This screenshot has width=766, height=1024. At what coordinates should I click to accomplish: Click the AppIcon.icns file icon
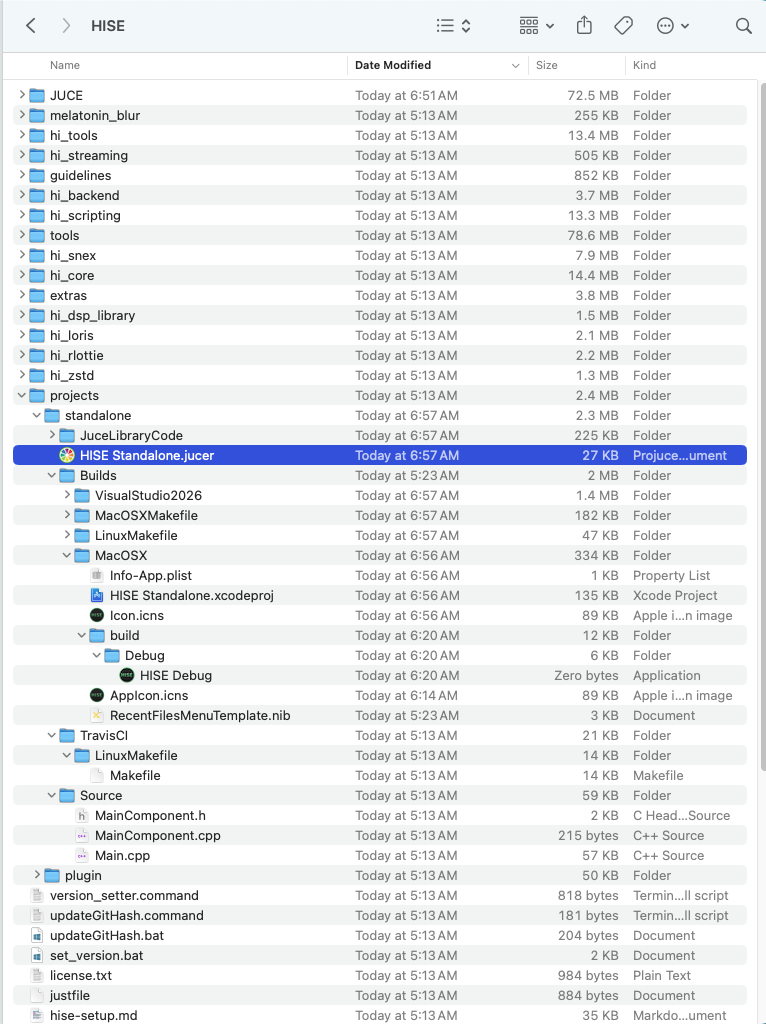point(97,696)
